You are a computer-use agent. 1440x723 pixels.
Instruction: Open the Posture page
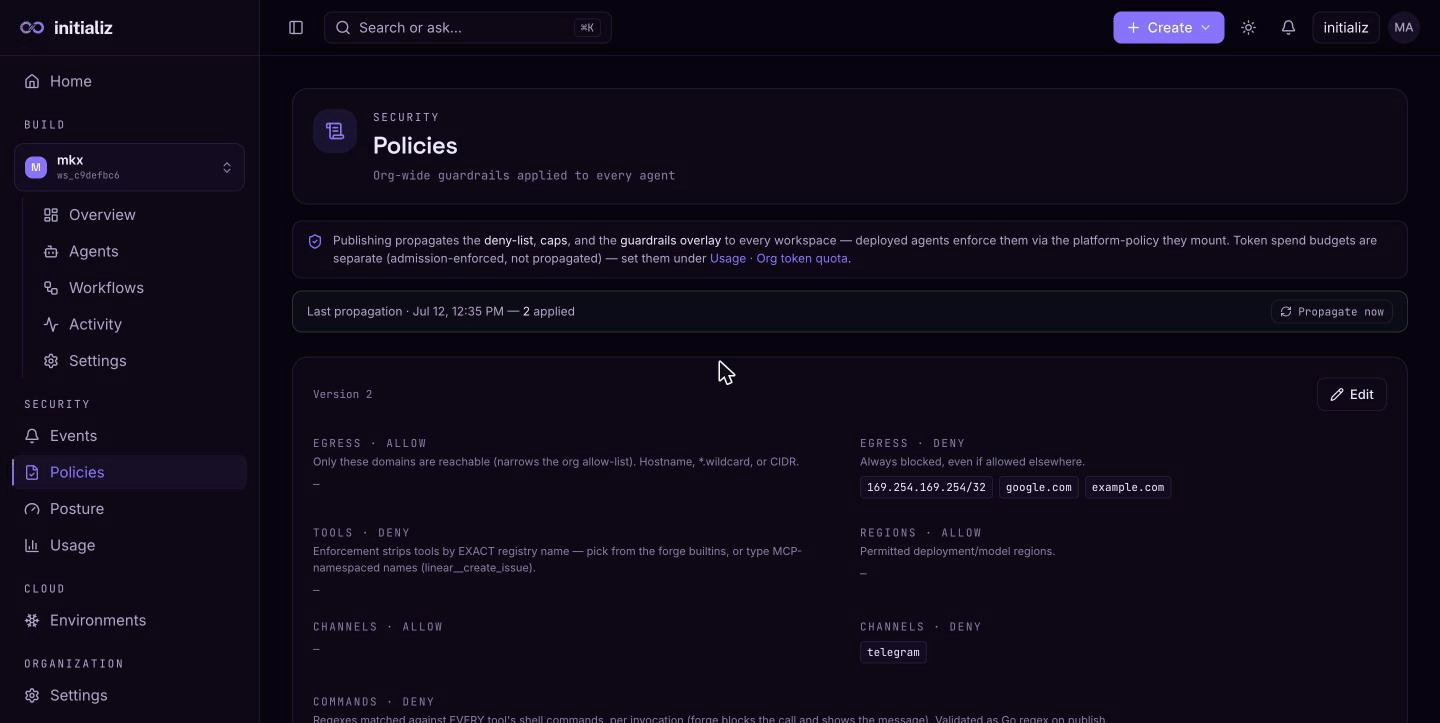pyautogui.click(x=129, y=509)
